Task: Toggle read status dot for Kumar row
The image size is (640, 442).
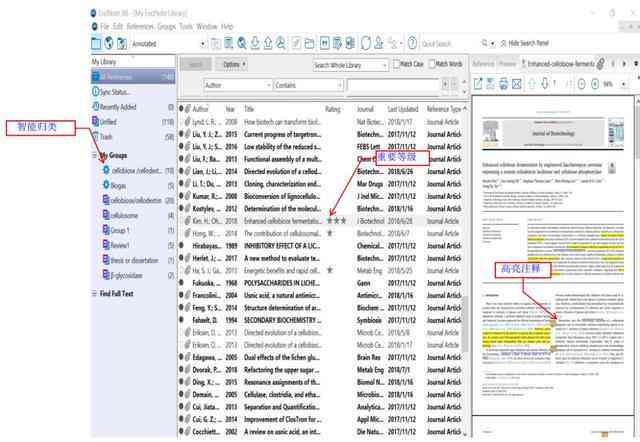Action: click(181, 196)
